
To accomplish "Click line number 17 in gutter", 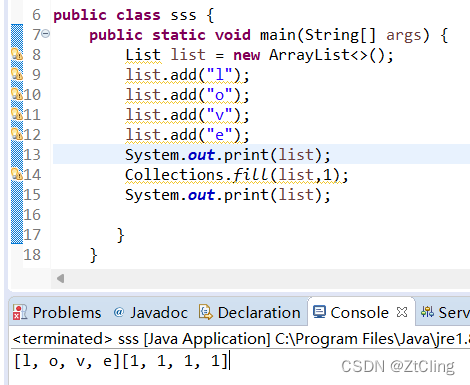I will (32, 235).
